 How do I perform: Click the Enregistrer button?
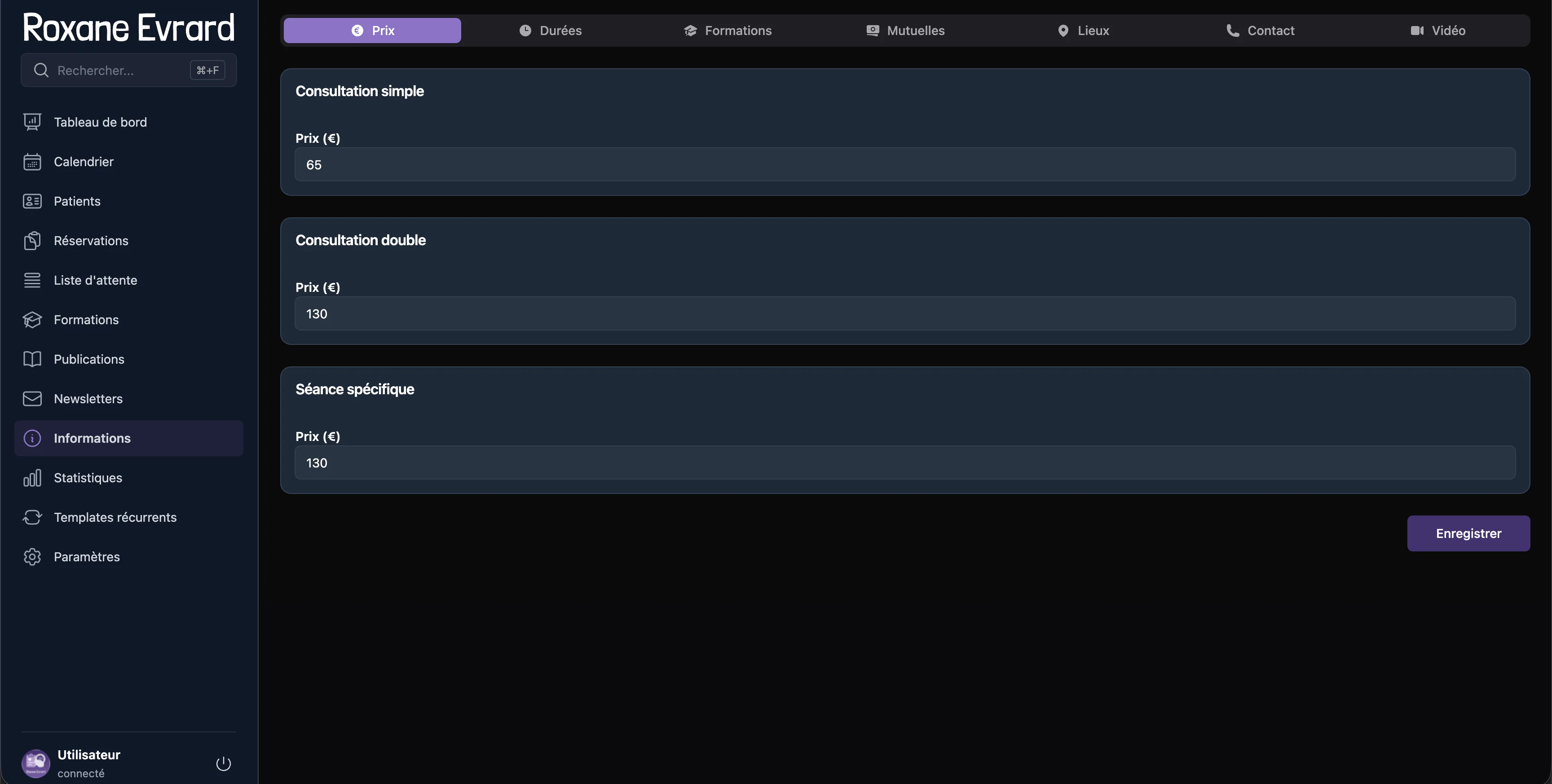pos(1468,533)
